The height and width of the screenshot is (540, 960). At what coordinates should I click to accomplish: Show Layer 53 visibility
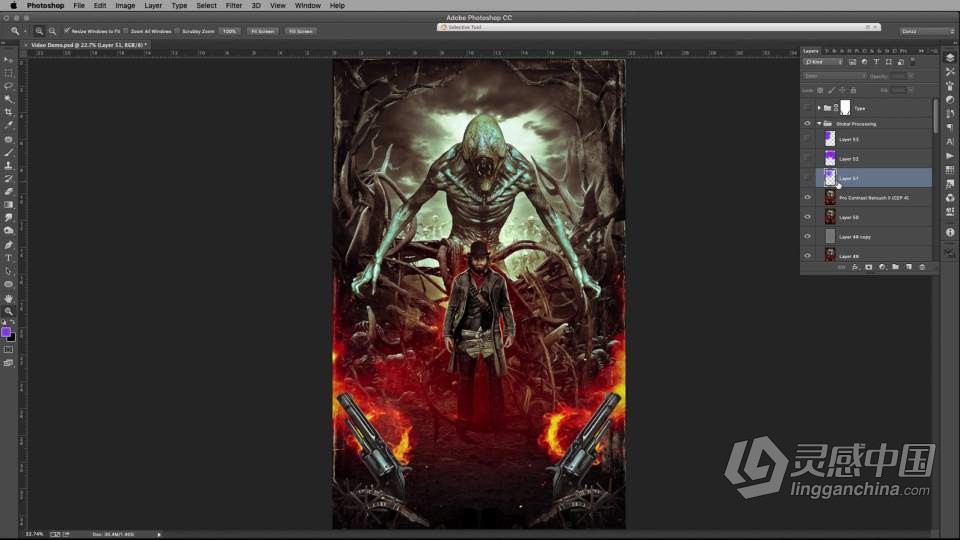coord(808,140)
